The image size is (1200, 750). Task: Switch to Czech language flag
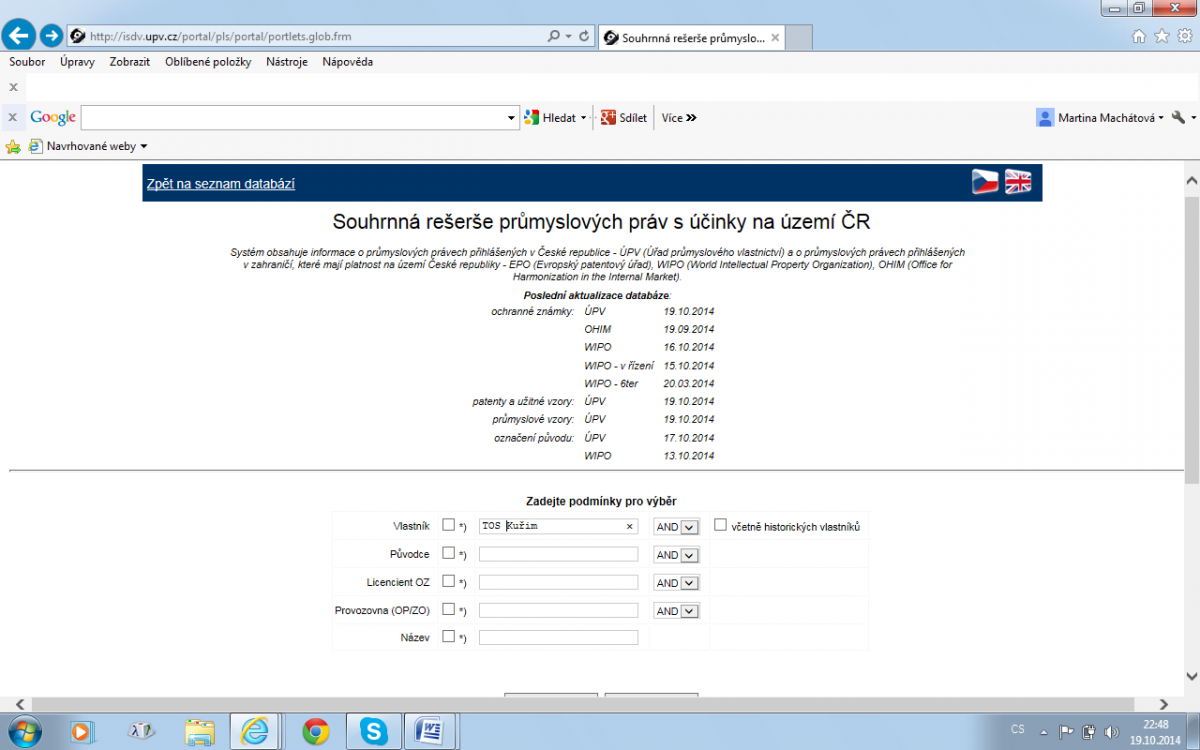coord(985,182)
